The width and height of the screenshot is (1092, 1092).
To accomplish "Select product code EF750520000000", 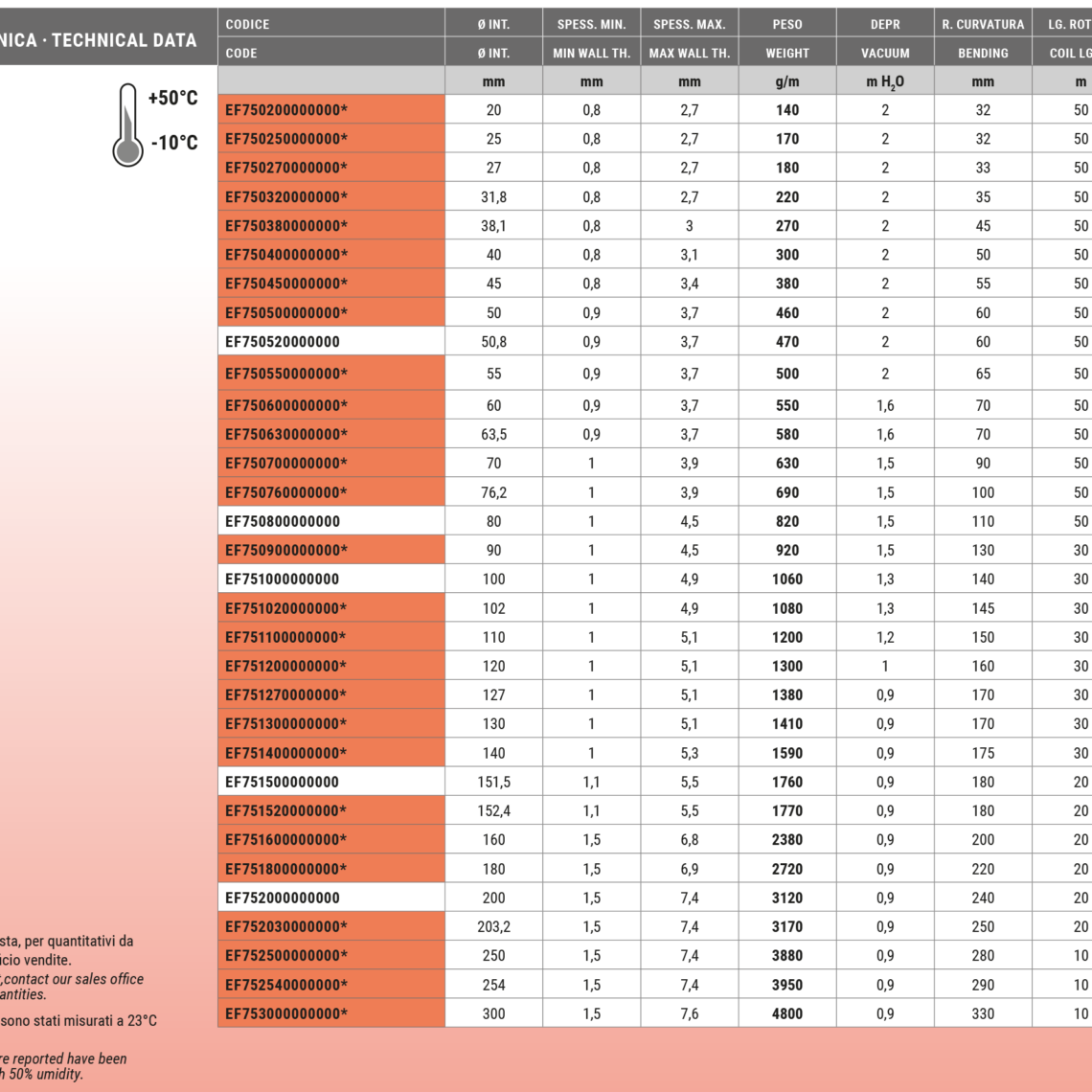I will coord(283,342).
